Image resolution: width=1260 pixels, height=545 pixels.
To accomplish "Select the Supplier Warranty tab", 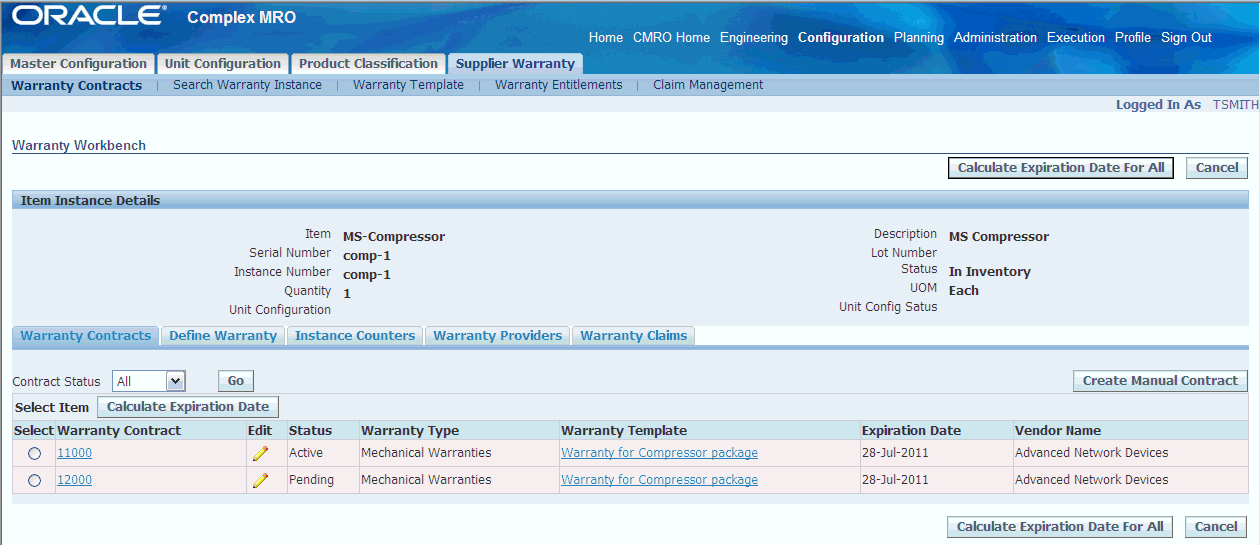I will pyautogui.click(x=515, y=64).
